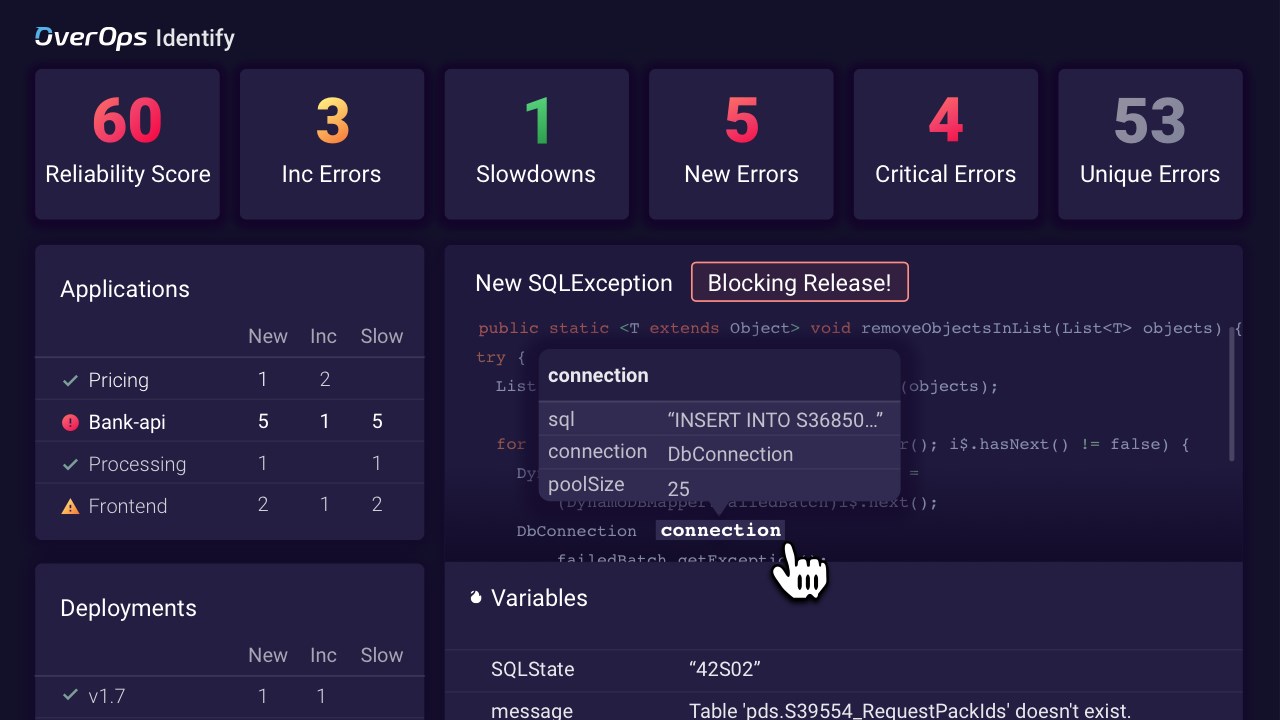The height and width of the screenshot is (720, 1280).
Task: Click the Inc column header in Deployments
Action: (x=323, y=656)
